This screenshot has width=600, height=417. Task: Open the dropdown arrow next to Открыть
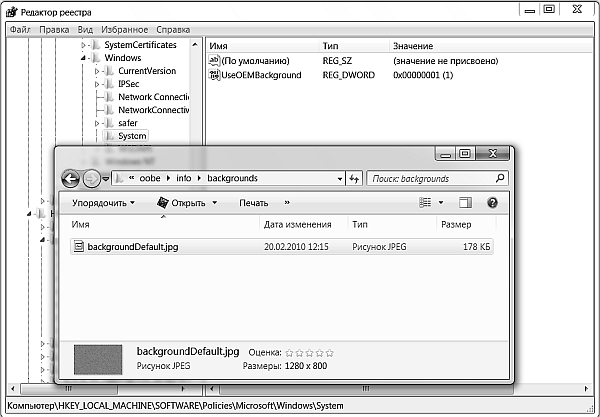point(214,203)
